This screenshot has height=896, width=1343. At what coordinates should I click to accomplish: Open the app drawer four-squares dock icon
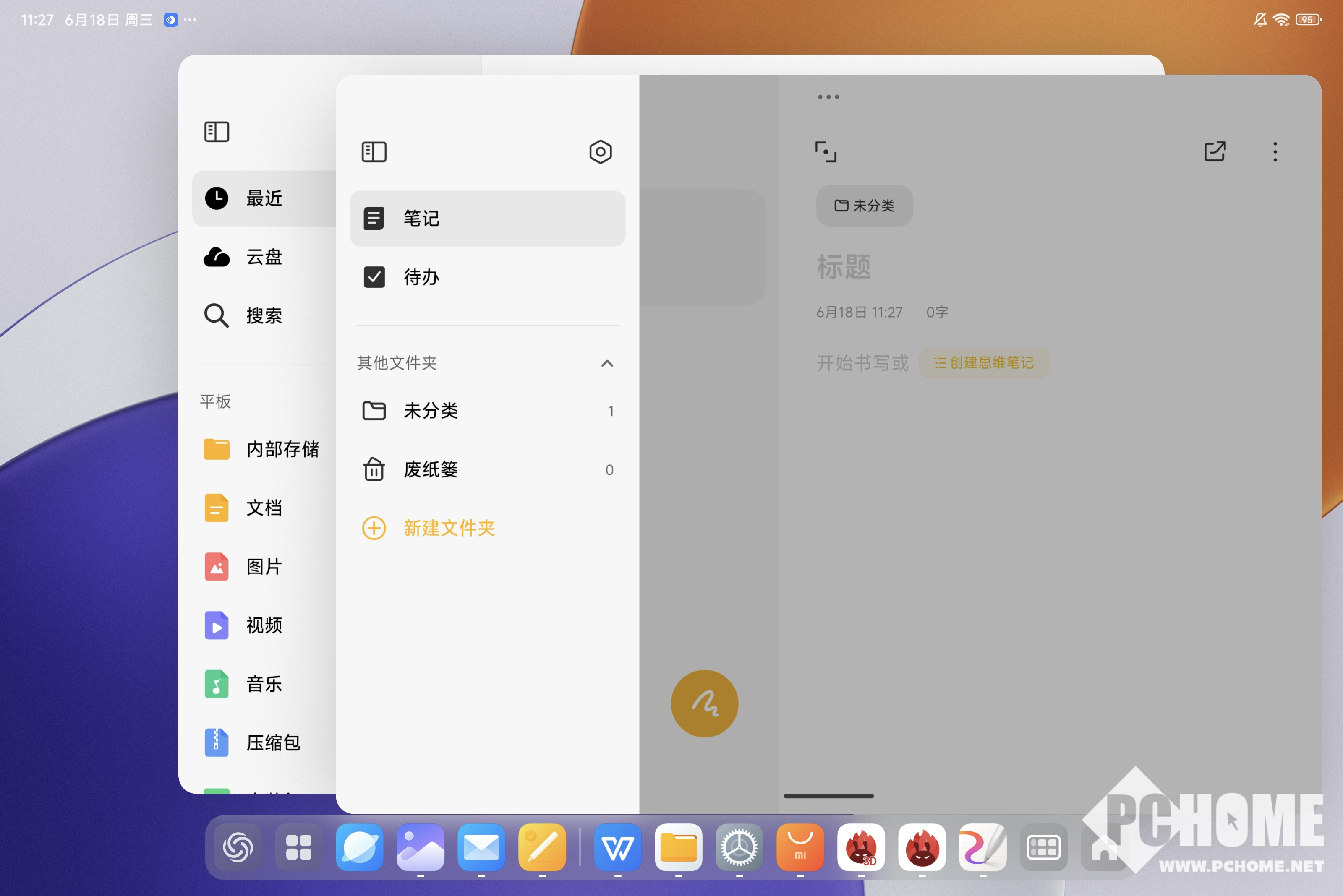298,847
